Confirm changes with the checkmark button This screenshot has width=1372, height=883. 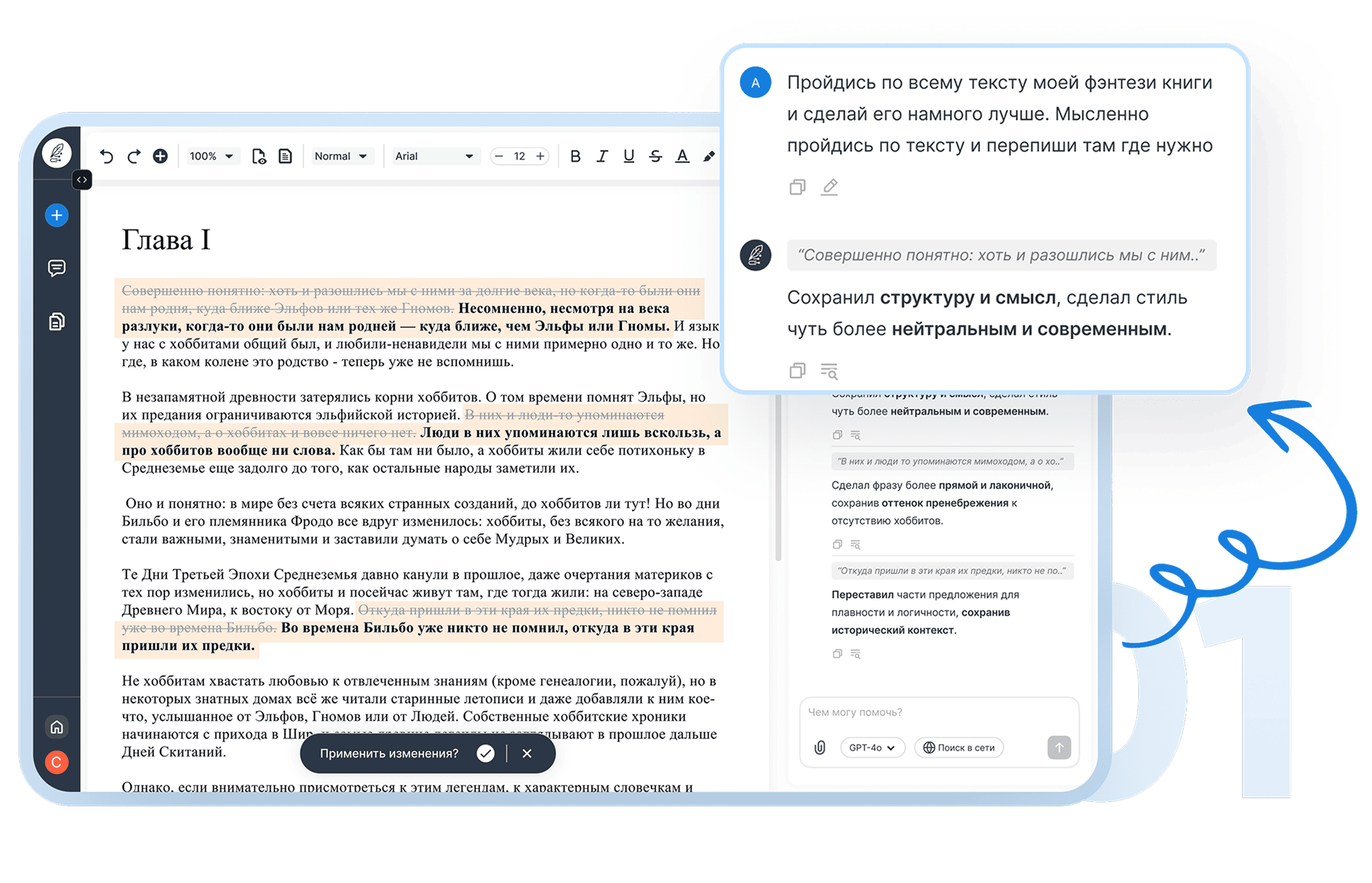(485, 753)
